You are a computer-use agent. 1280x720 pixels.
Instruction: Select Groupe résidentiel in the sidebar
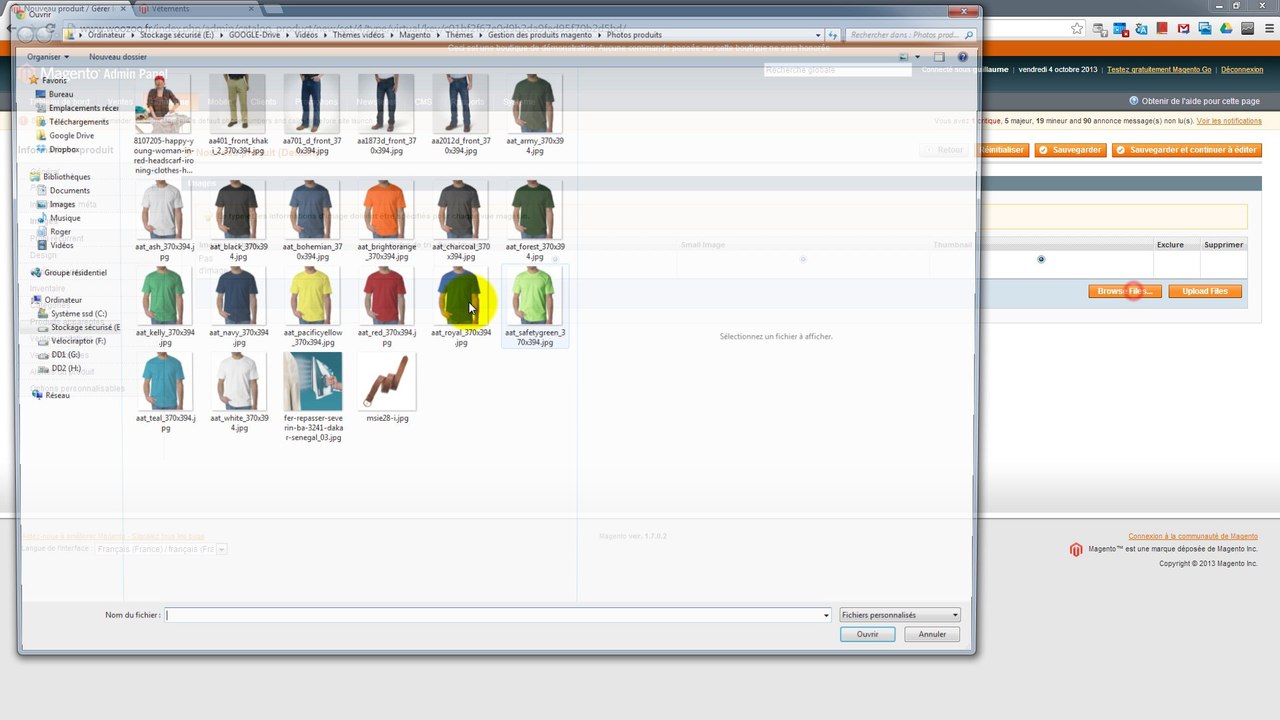(x=68, y=272)
